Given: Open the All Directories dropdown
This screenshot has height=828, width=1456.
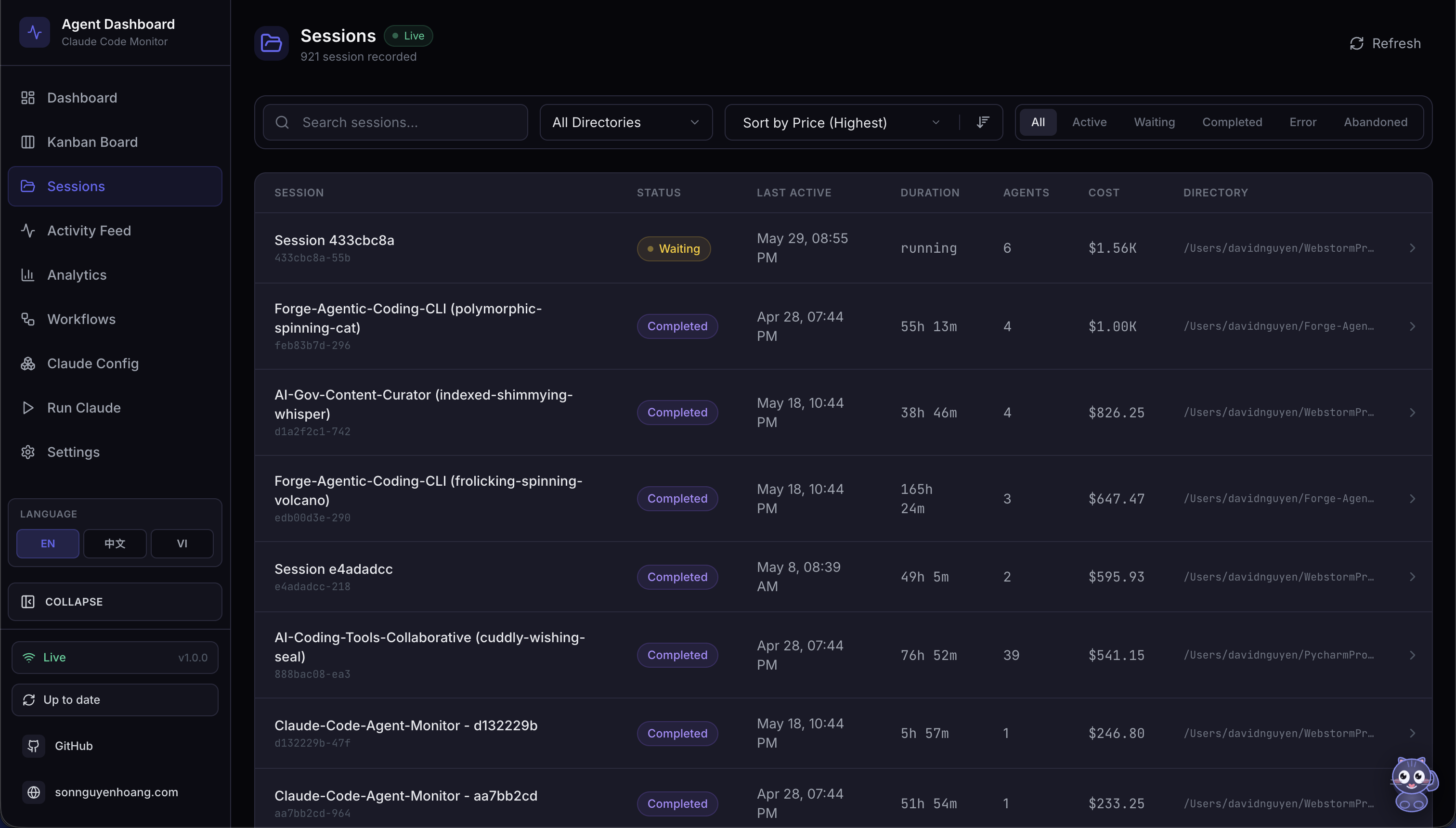Looking at the screenshot, I should (625, 123).
